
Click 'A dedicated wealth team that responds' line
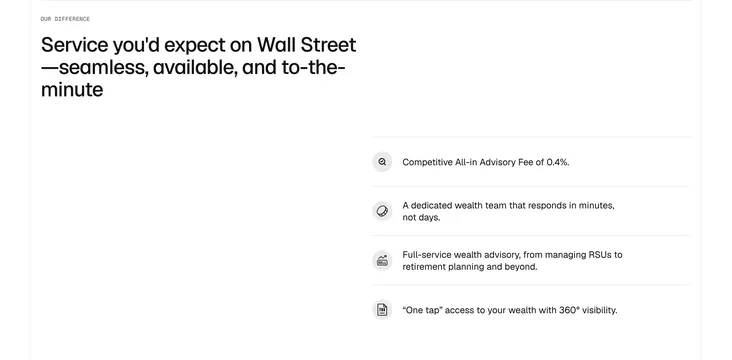tap(508, 205)
